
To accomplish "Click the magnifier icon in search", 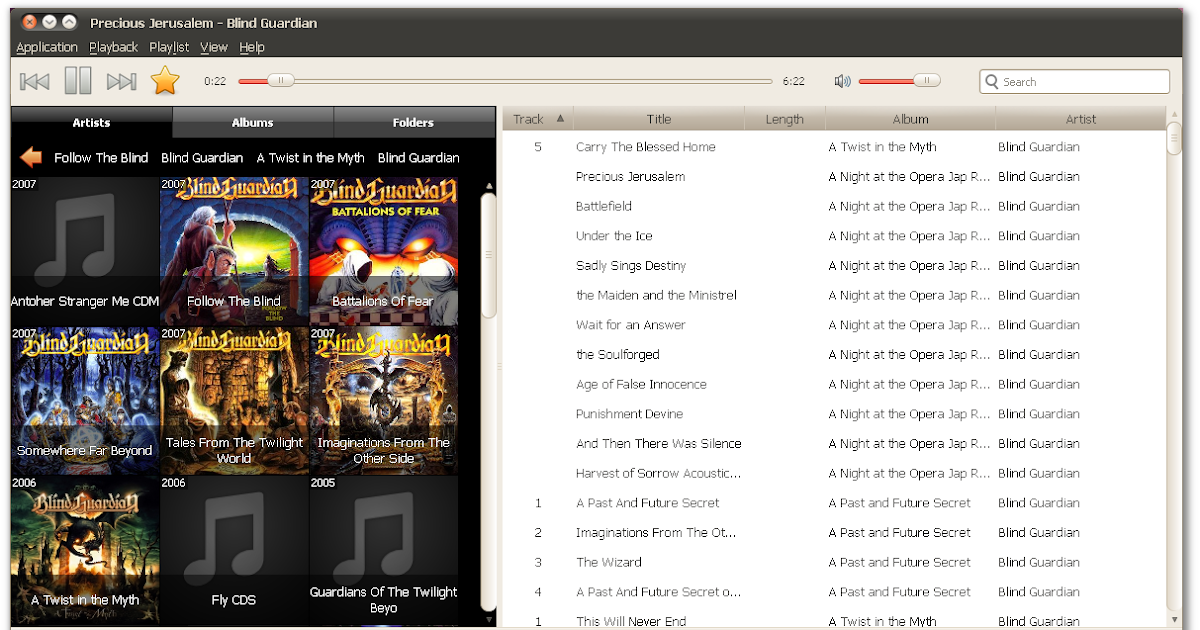I will tap(992, 82).
